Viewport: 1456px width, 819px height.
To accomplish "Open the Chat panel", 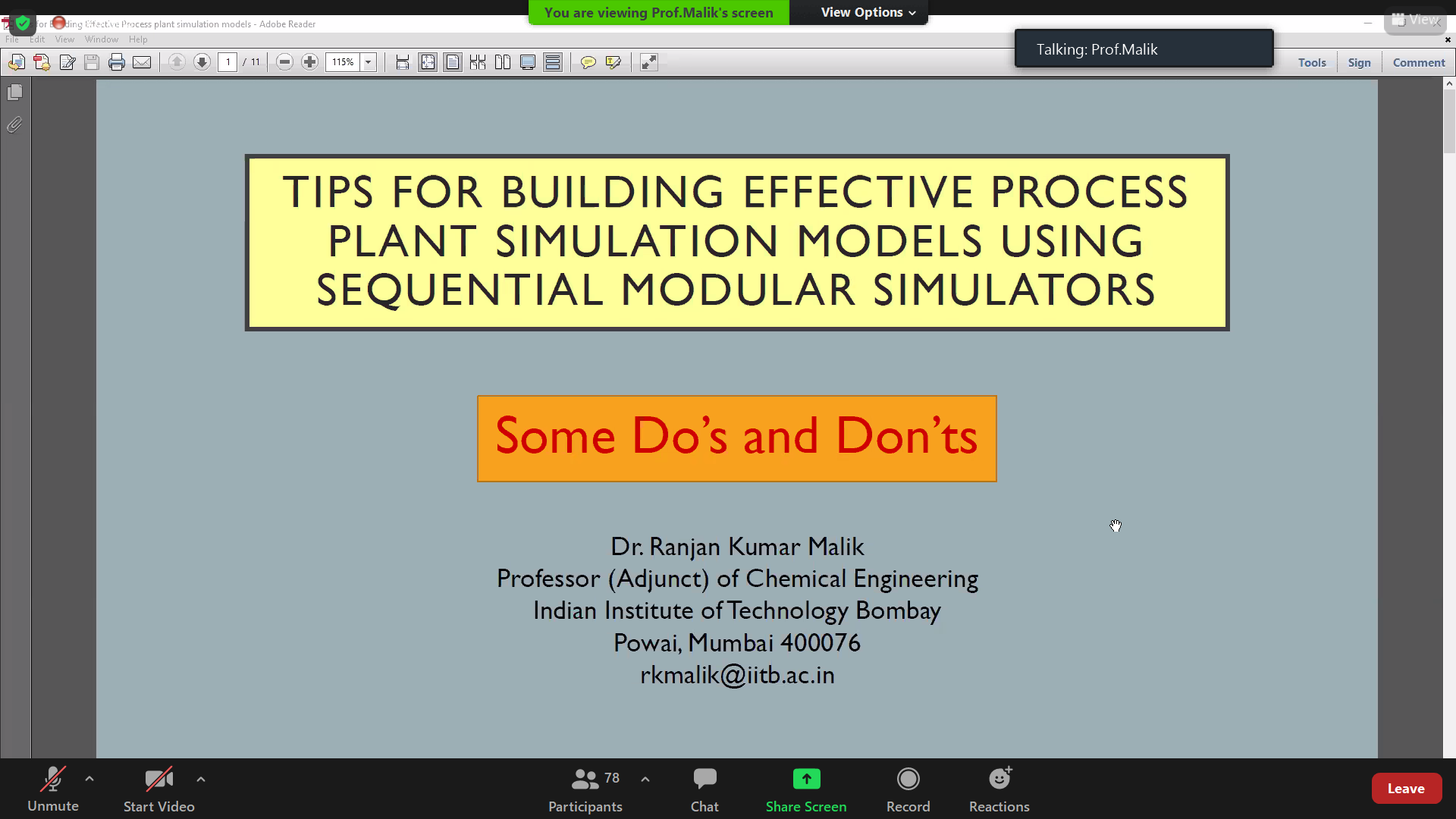I will [x=704, y=789].
